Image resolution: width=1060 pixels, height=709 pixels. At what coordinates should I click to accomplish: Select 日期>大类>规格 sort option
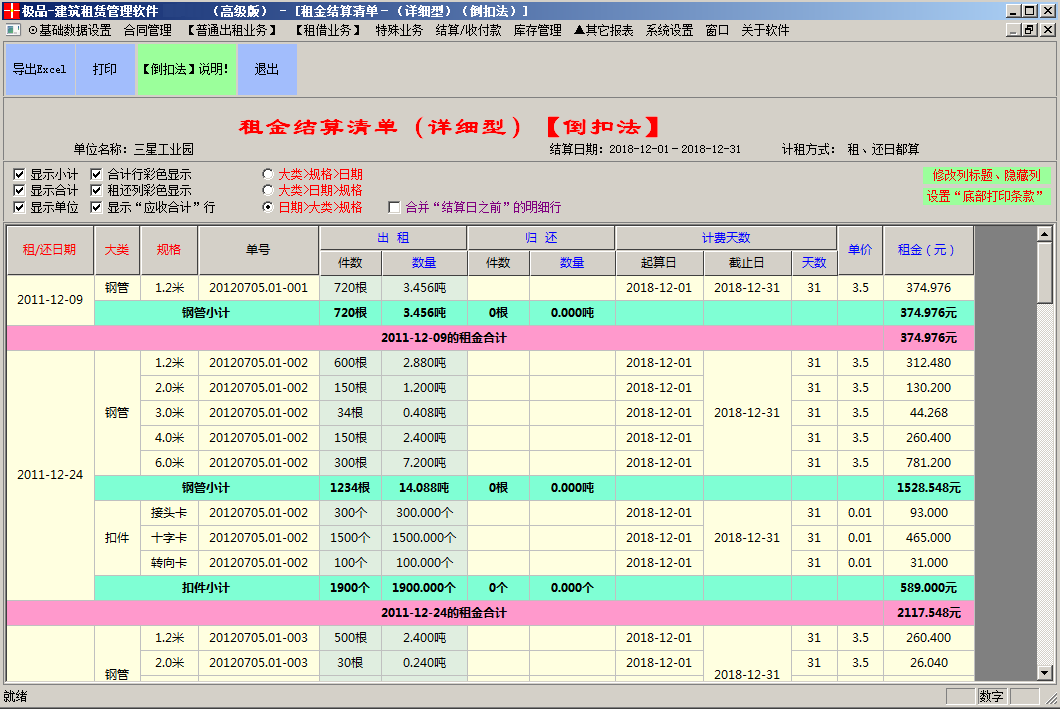[268, 207]
